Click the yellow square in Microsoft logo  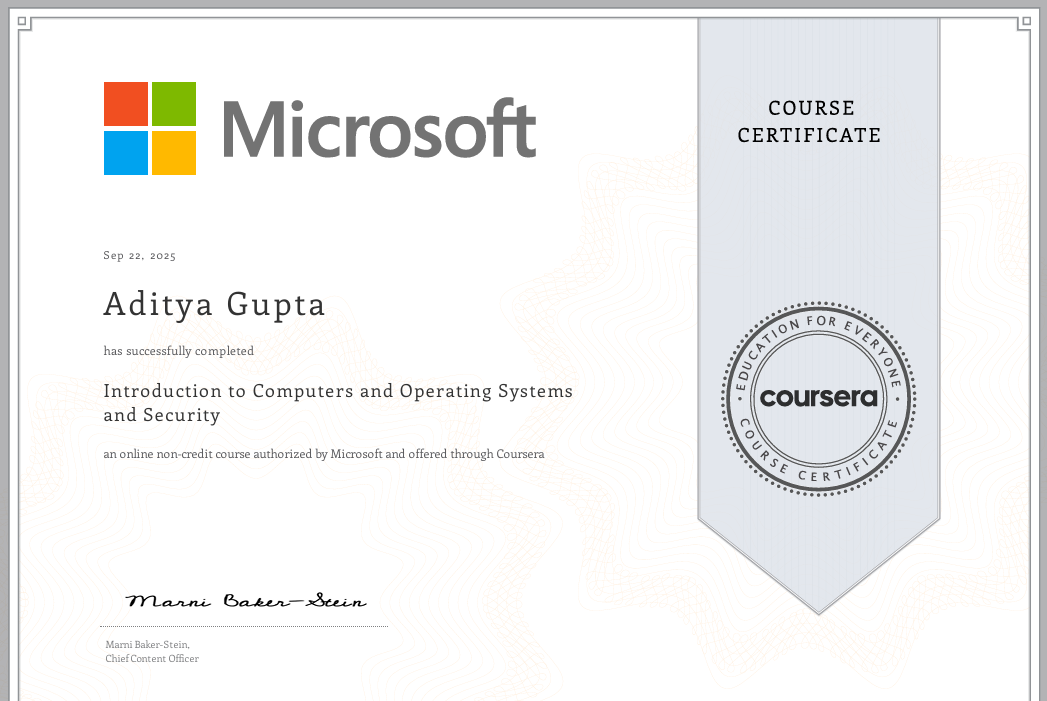(x=173, y=152)
